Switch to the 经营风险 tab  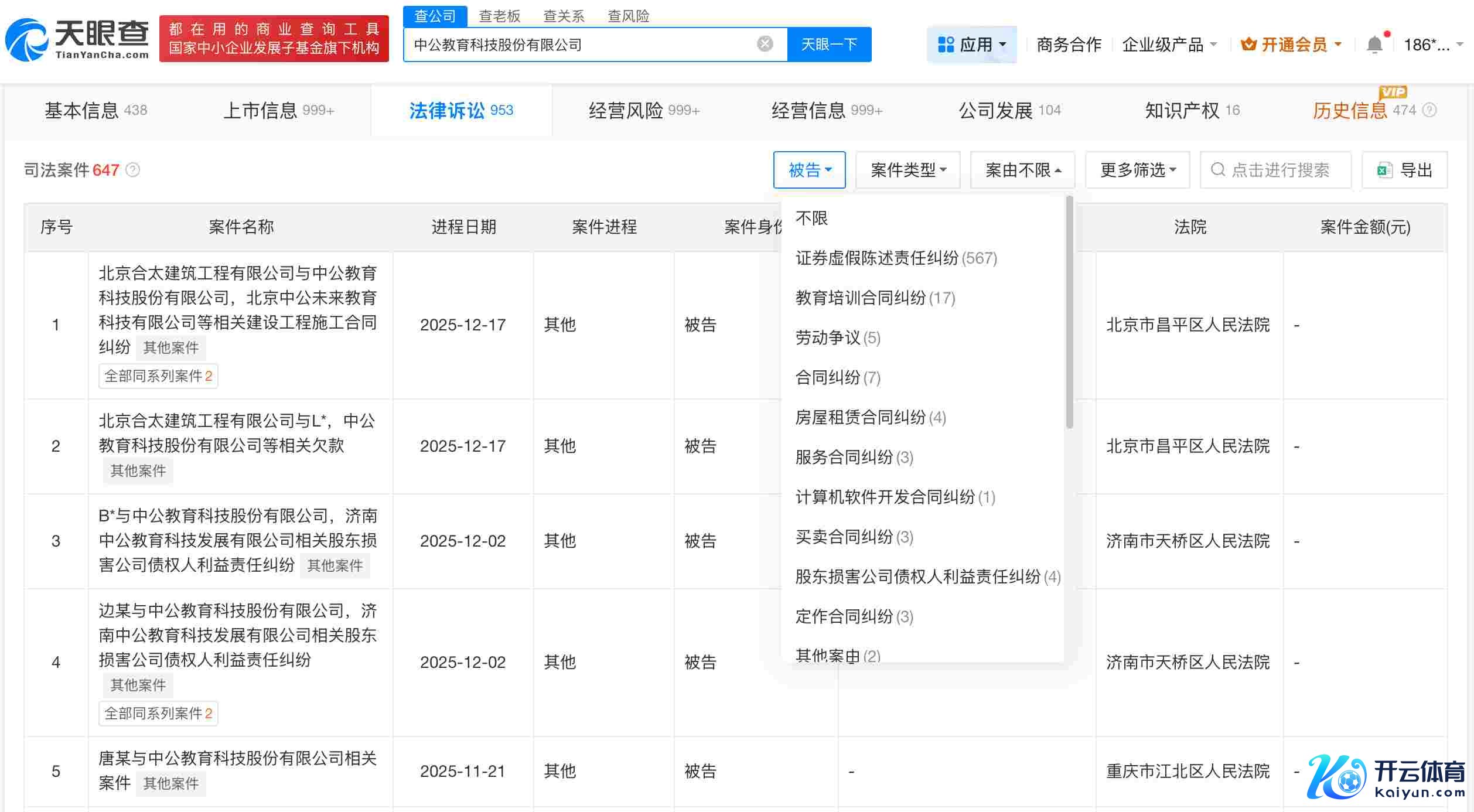(643, 110)
